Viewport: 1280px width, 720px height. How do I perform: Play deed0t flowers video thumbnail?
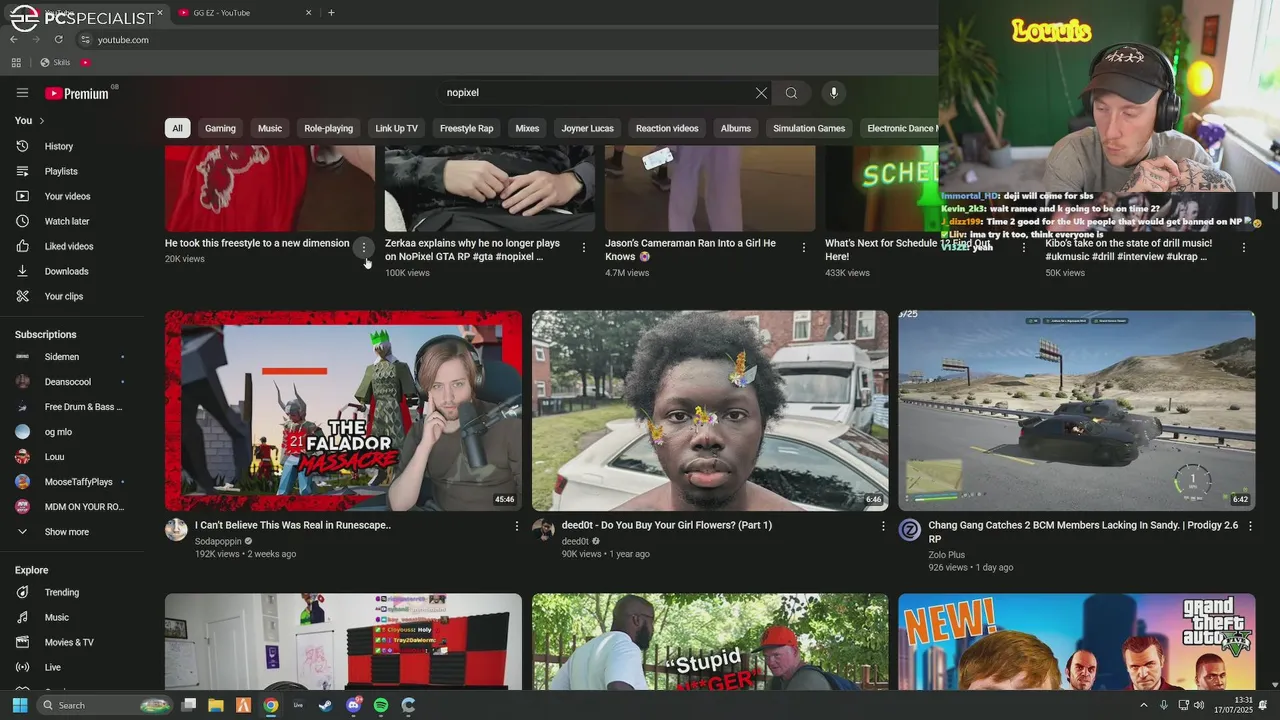(710, 411)
